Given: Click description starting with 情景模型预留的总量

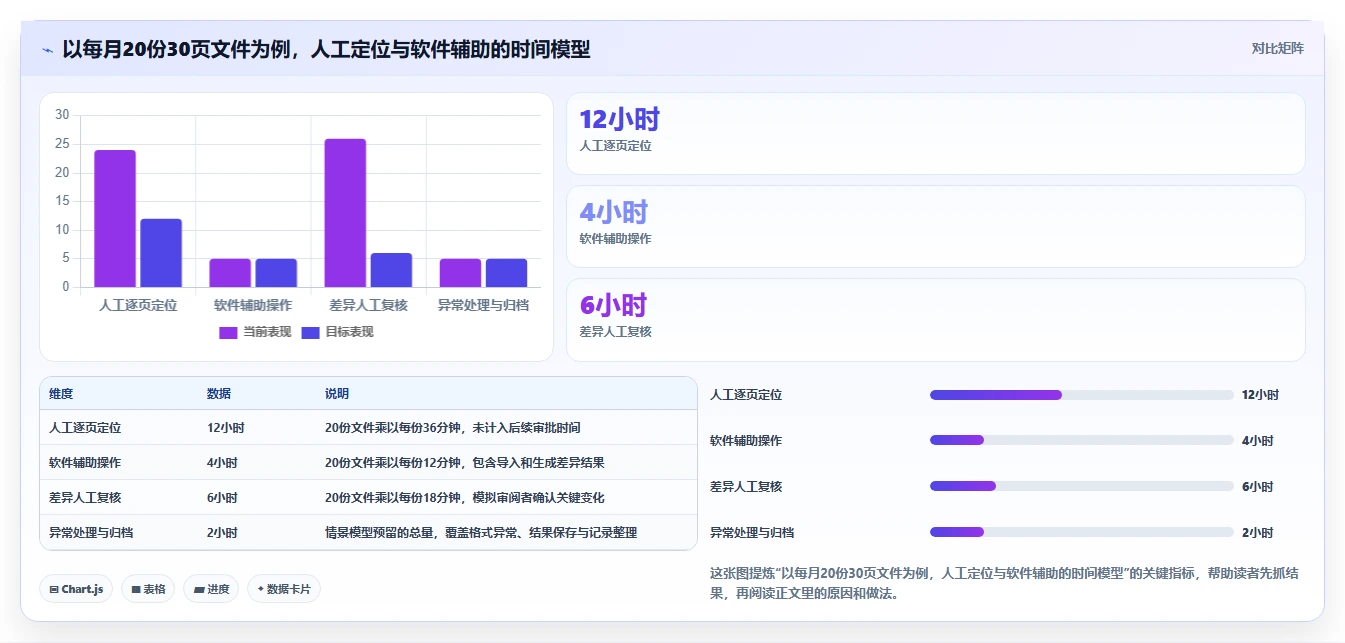Looking at the screenshot, I should click(x=481, y=532).
